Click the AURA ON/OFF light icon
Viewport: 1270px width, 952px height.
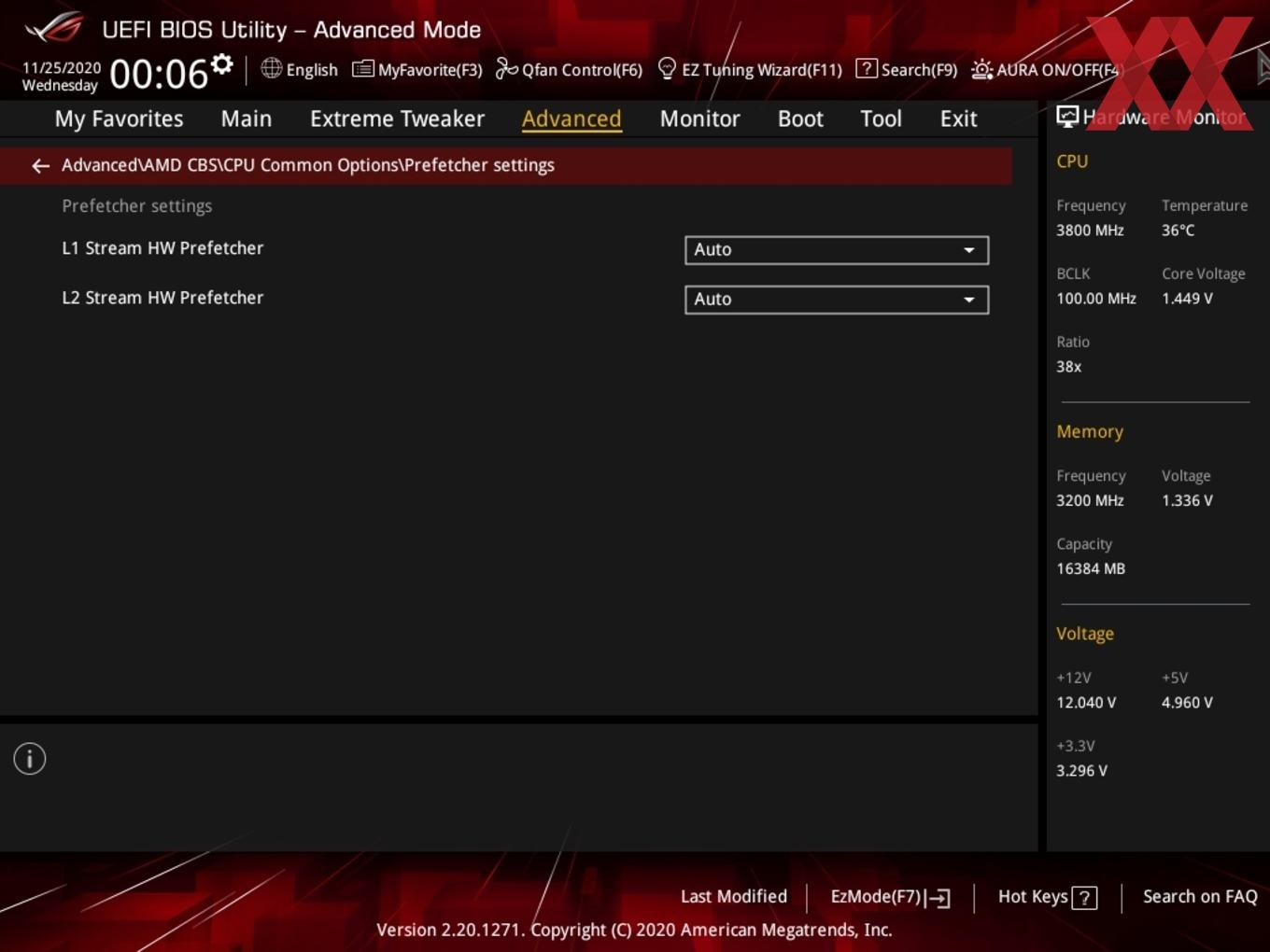pyautogui.click(x=981, y=69)
